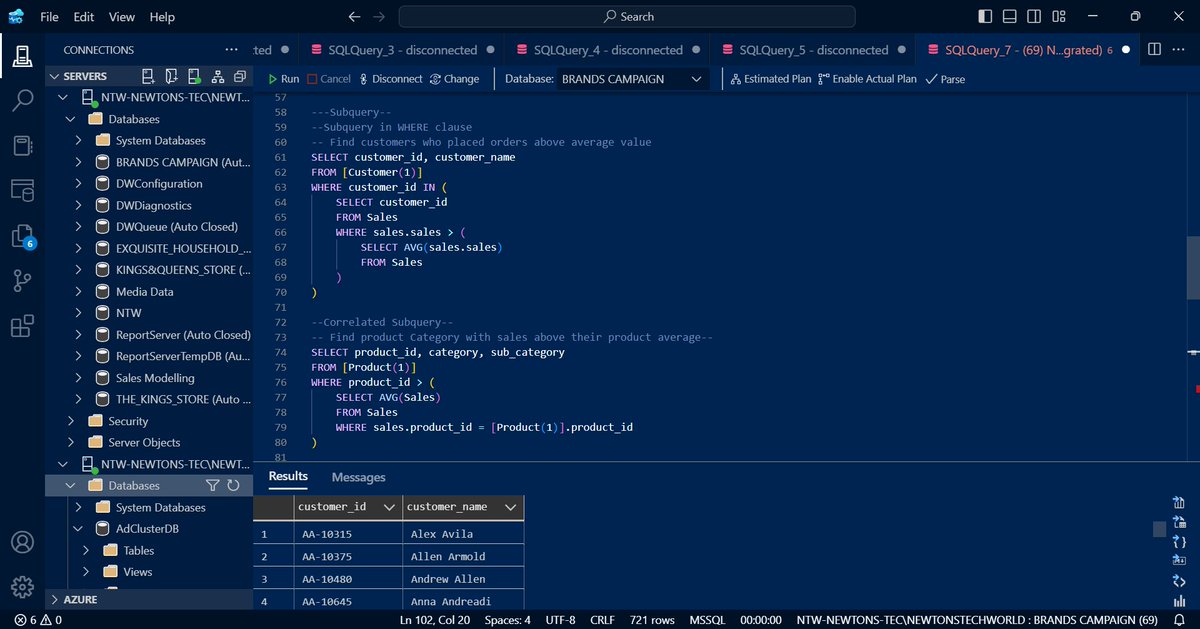Screen dimensions: 1200x629
Task: Click Change connection button
Action: point(454,79)
